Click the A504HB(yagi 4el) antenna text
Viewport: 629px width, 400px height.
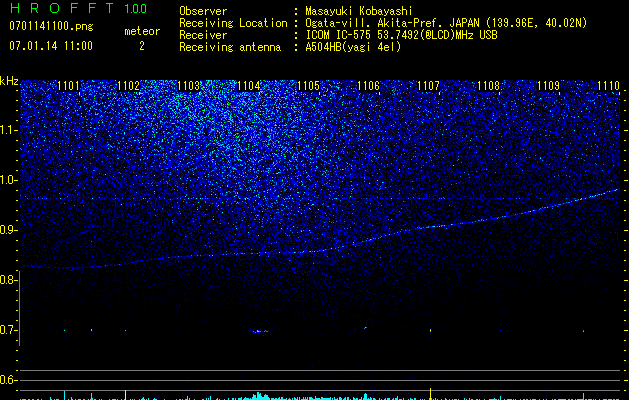[x=353, y=47]
